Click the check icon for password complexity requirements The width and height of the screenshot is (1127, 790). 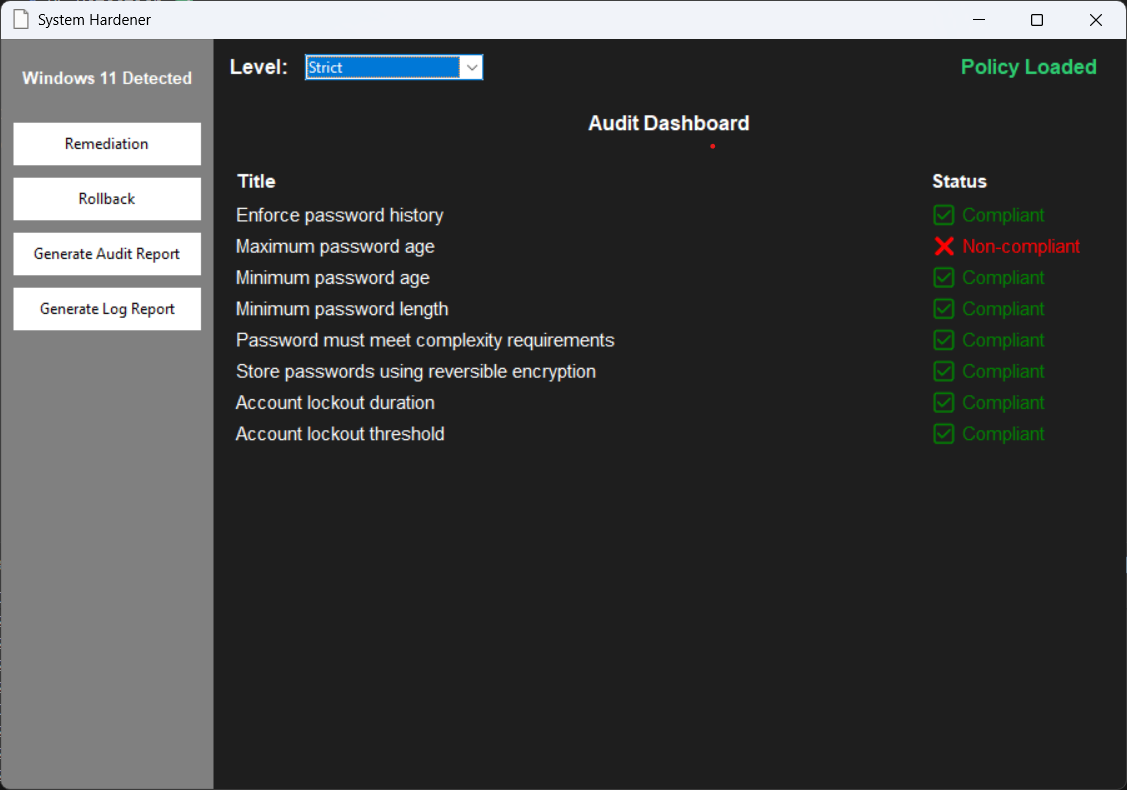coord(944,340)
